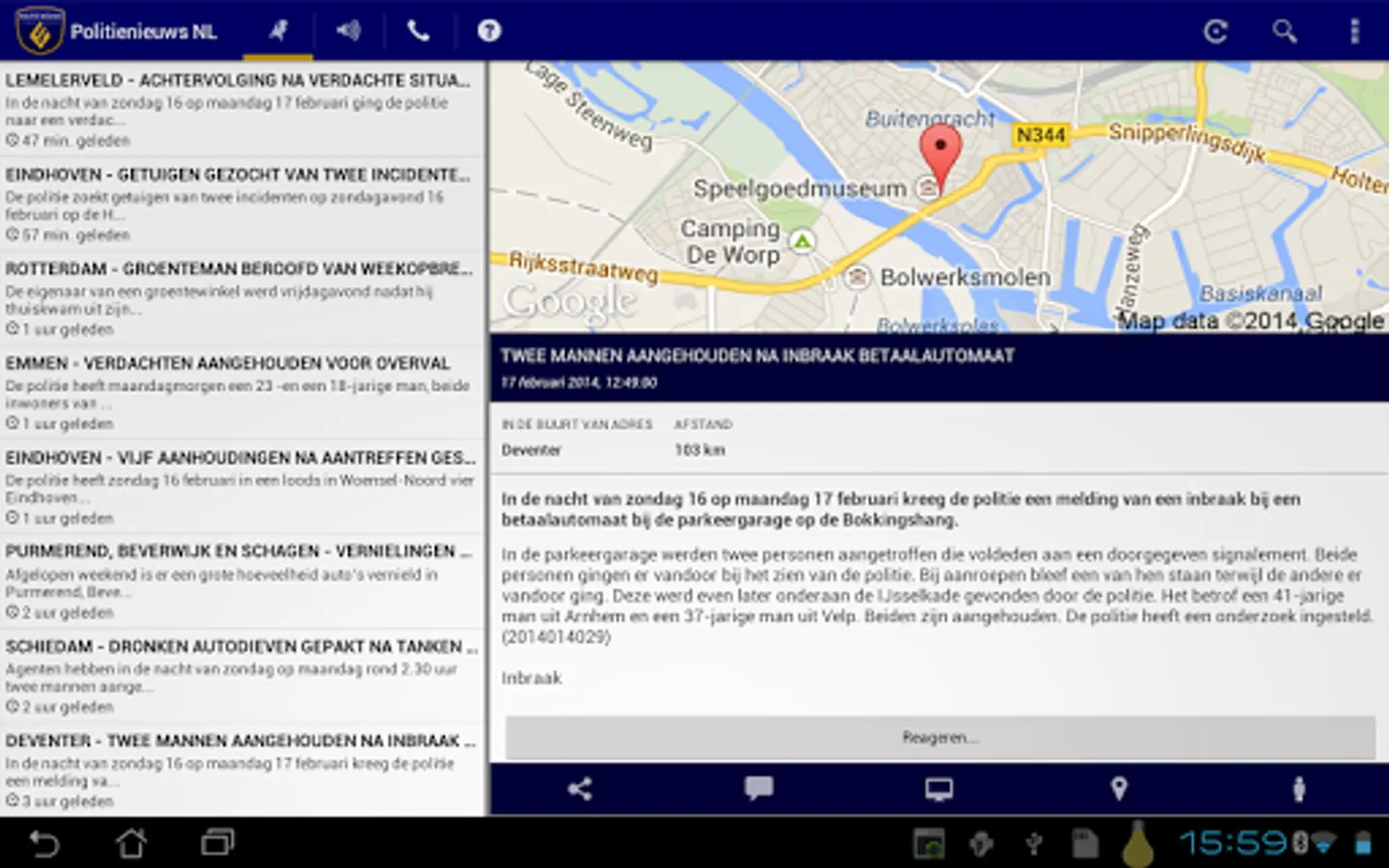Open Android recent apps button
1389x868 pixels.
coord(218,843)
